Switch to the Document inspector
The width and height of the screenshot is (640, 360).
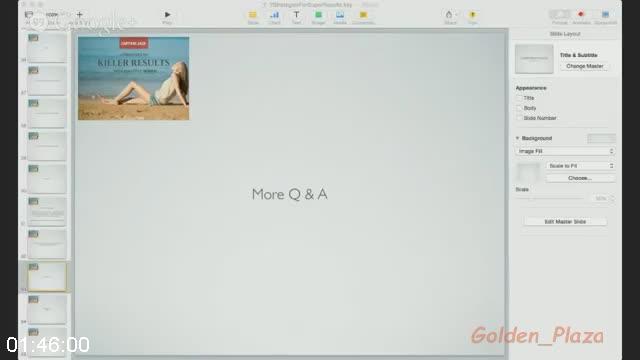pyautogui.click(x=605, y=14)
